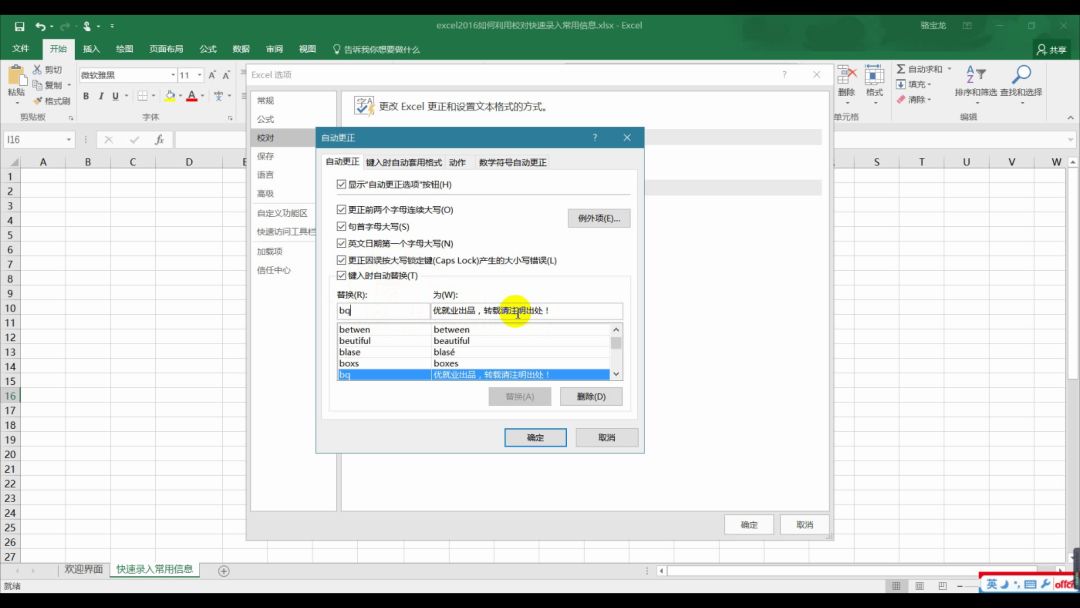Viewport: 1080px width, 608px height.
Task: Click the Undo arrow icon
Action: (x=40, y=26)
